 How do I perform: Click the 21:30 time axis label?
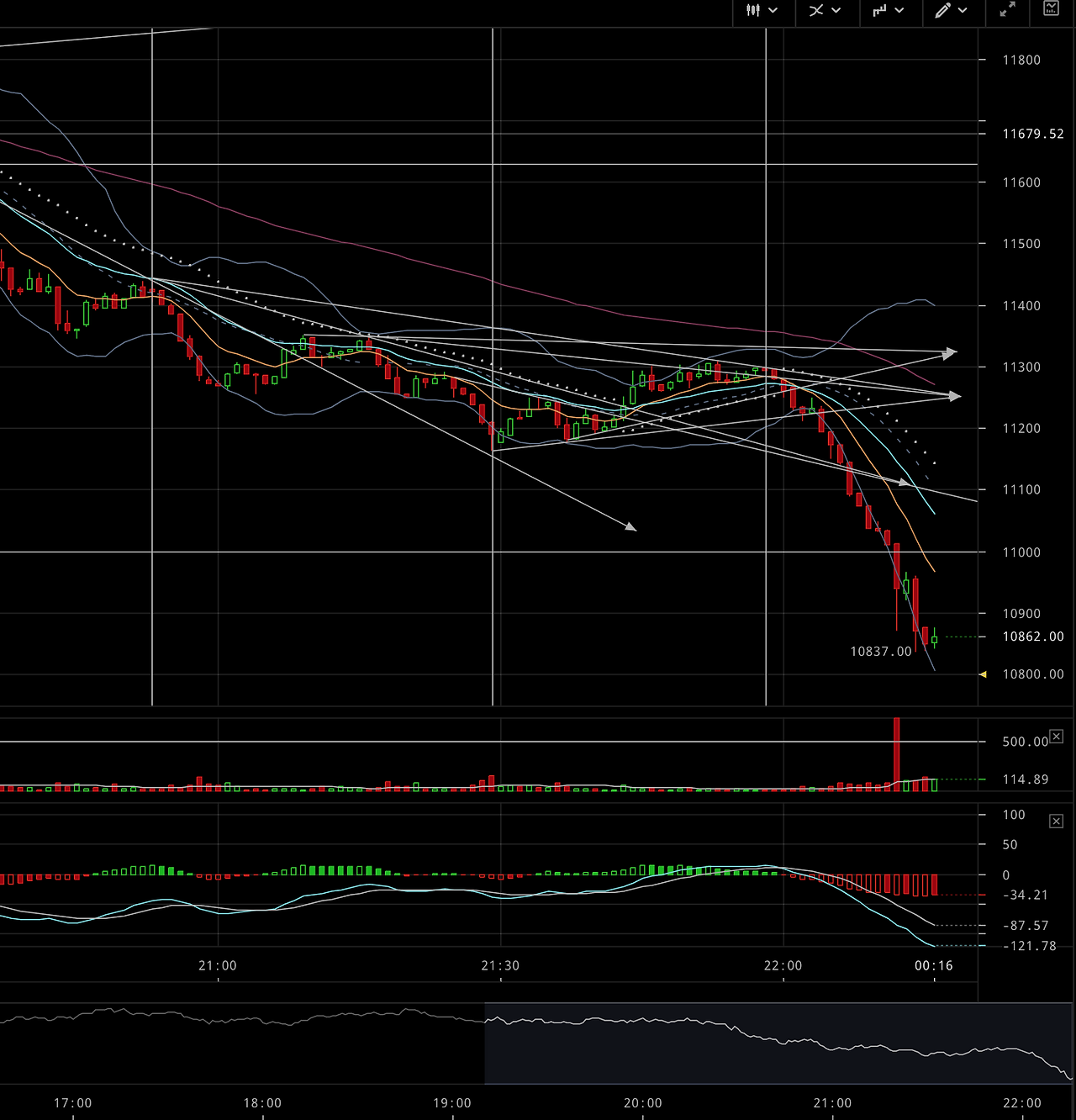point(500,965)
